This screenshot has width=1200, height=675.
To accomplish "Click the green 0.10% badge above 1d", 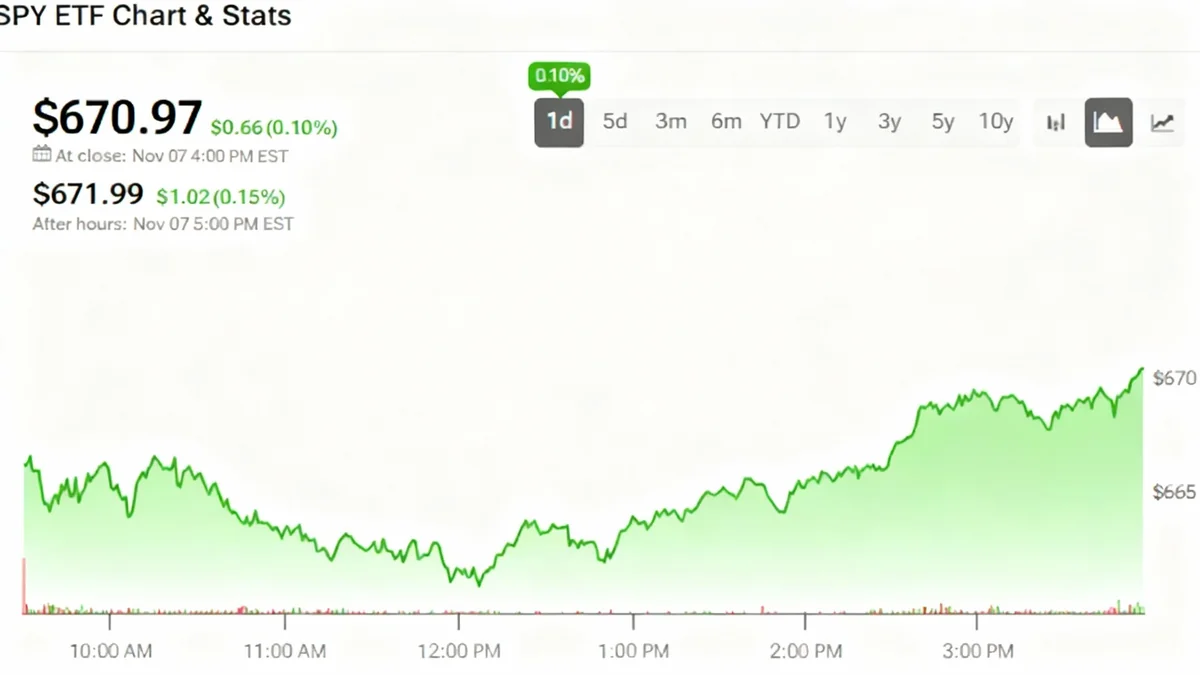I will pyautogui.click(x=558, y=75).
